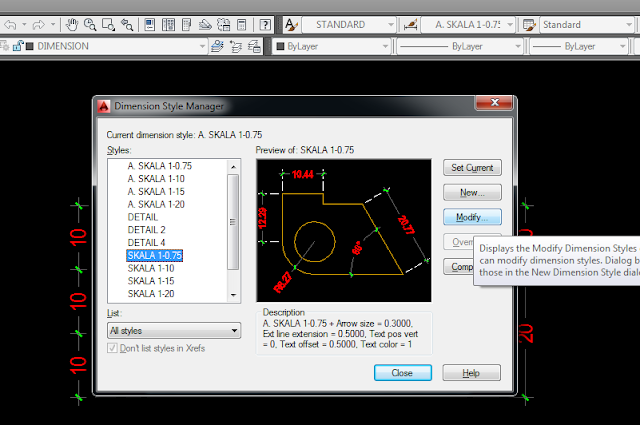The image size is (640, 425).
Task: Click the Make Object's Layer Current icon
Action: tap(217, 46)
